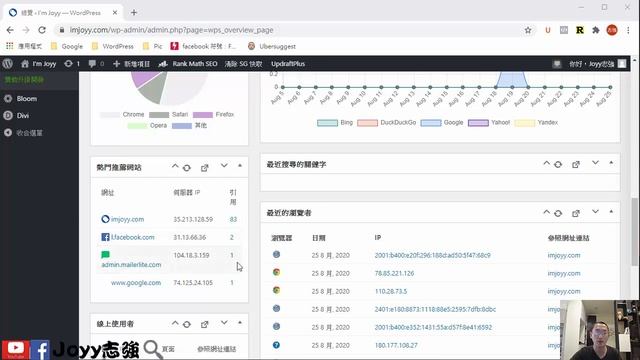This screenshot has width=640, height=360.
Task: Move recent search keywords widget down
Action: point(596,163)
